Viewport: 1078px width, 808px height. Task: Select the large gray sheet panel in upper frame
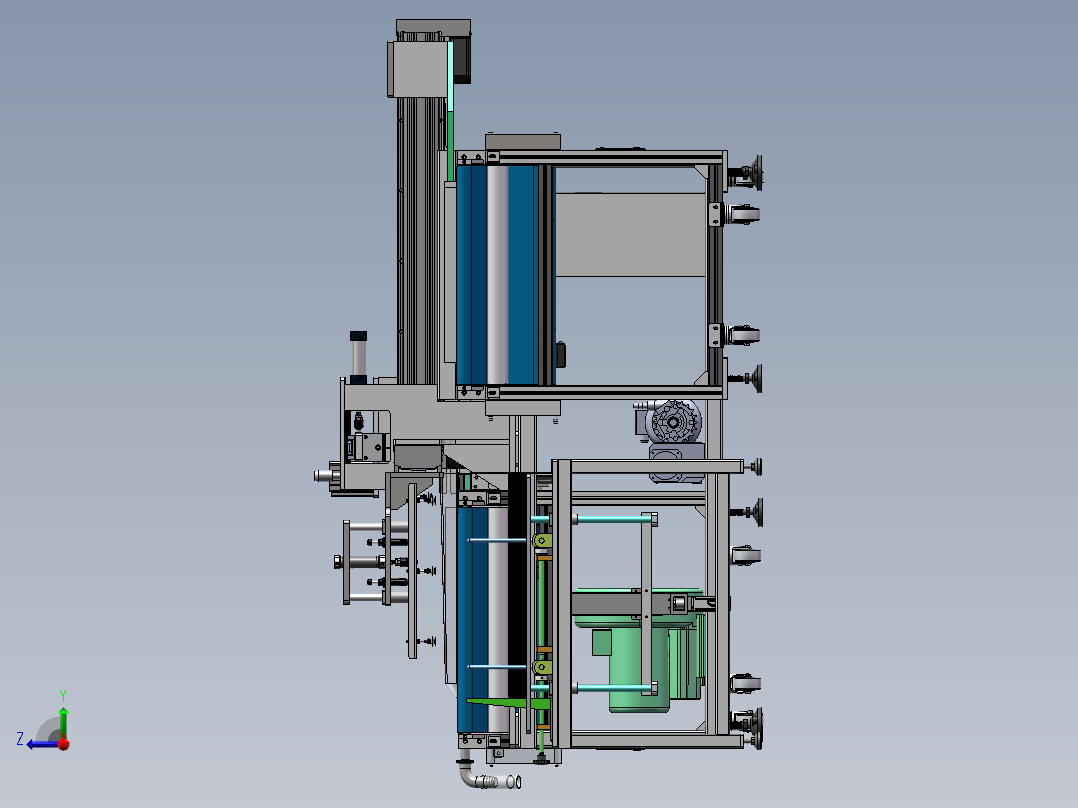click(x=630, y=234)
